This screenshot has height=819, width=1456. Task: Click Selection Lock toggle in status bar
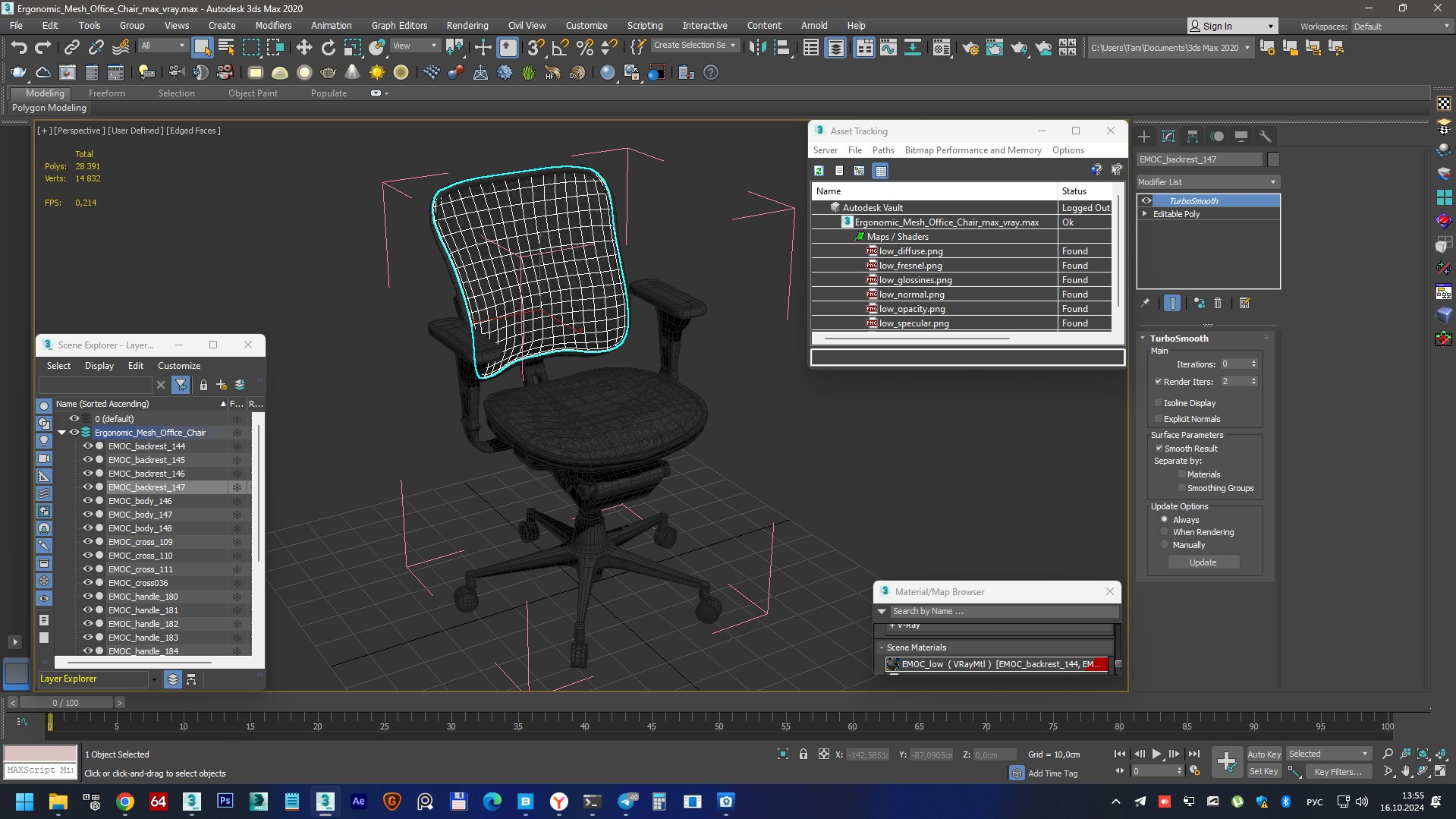tap(803, 754)
